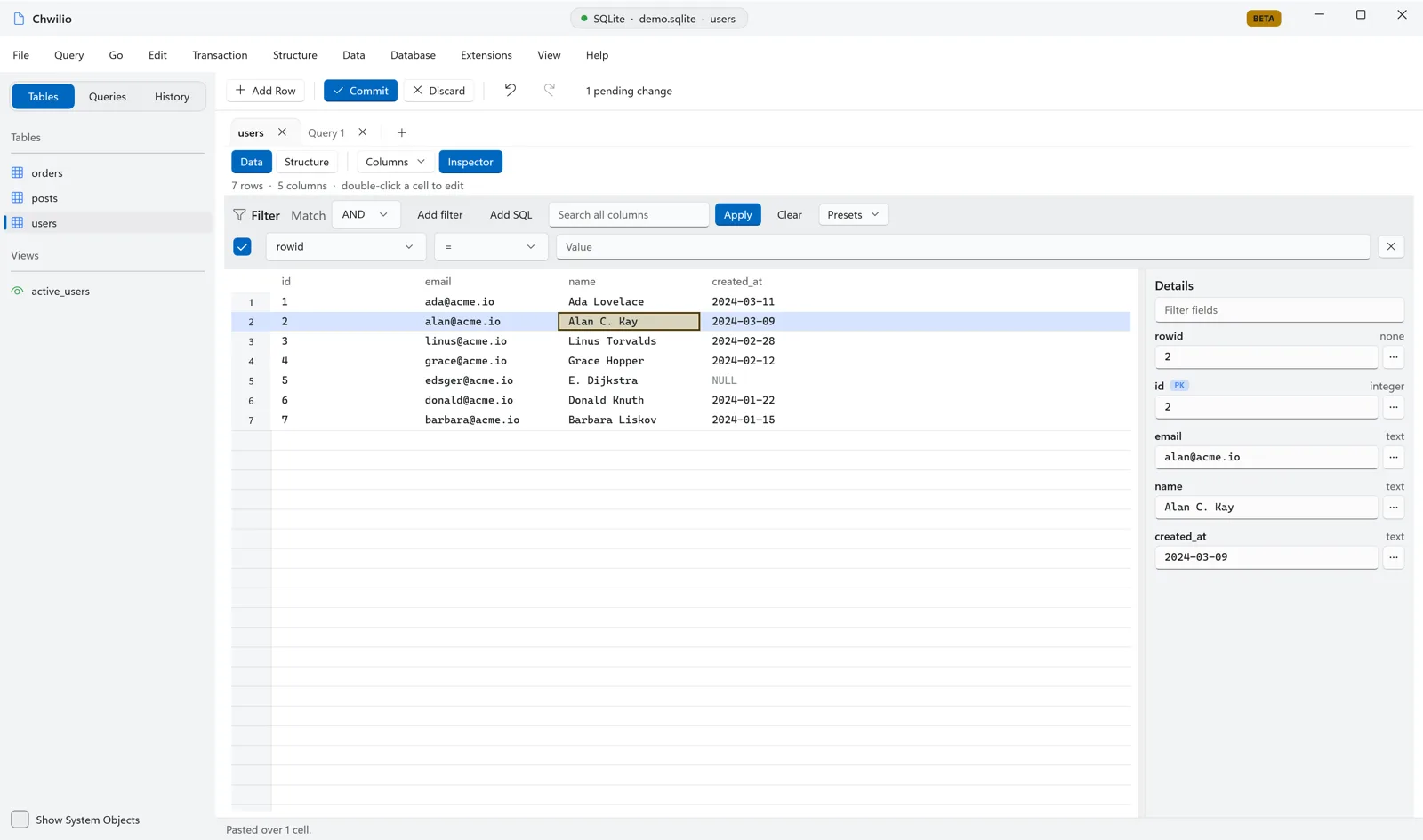Open the AND match dropdown
Image resolution: width=1423 pixels, height=840 pixels.
366,214
